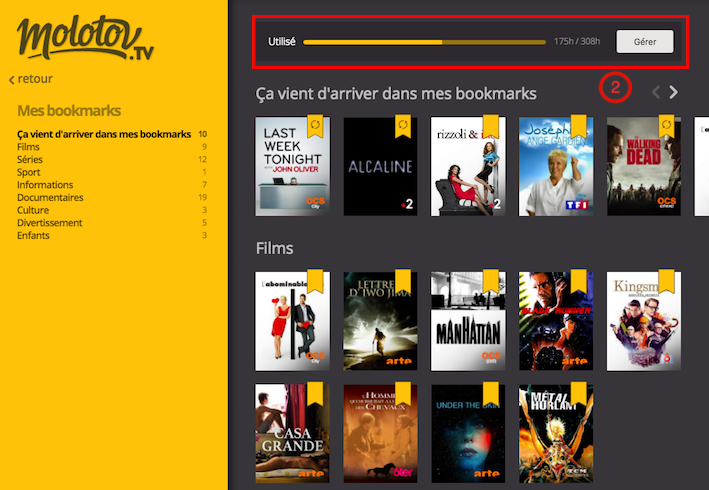Open the Casa Grande poster
The image size is (709, 490).
pos(292,433)
